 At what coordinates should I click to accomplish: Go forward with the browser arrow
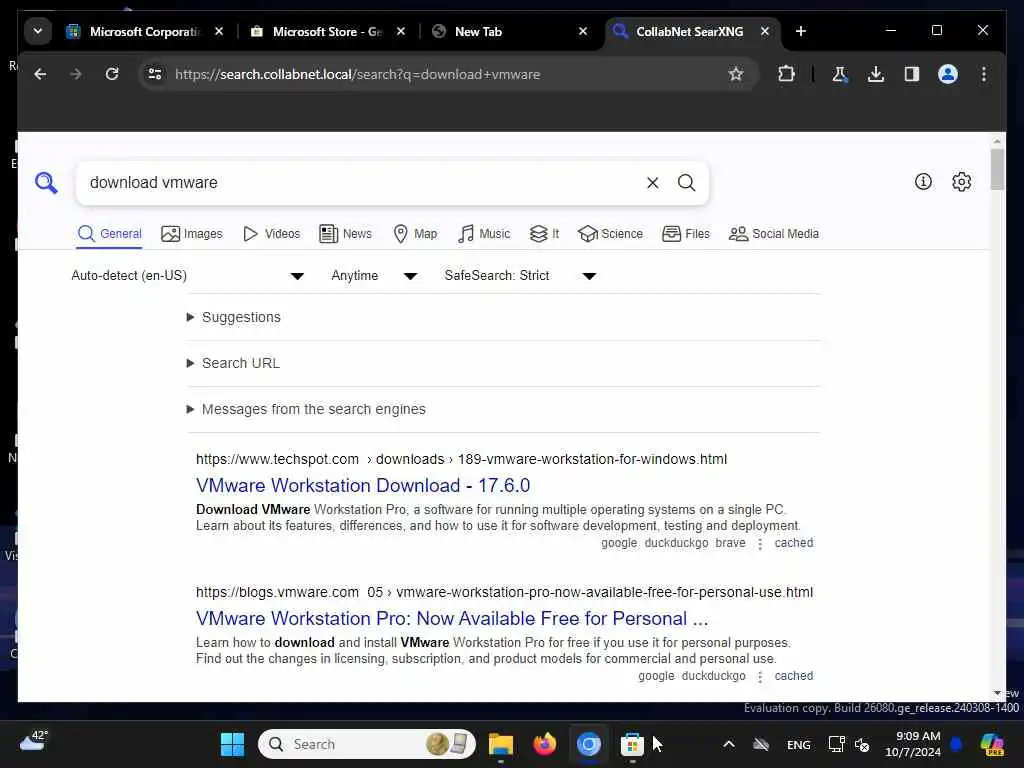76,74
